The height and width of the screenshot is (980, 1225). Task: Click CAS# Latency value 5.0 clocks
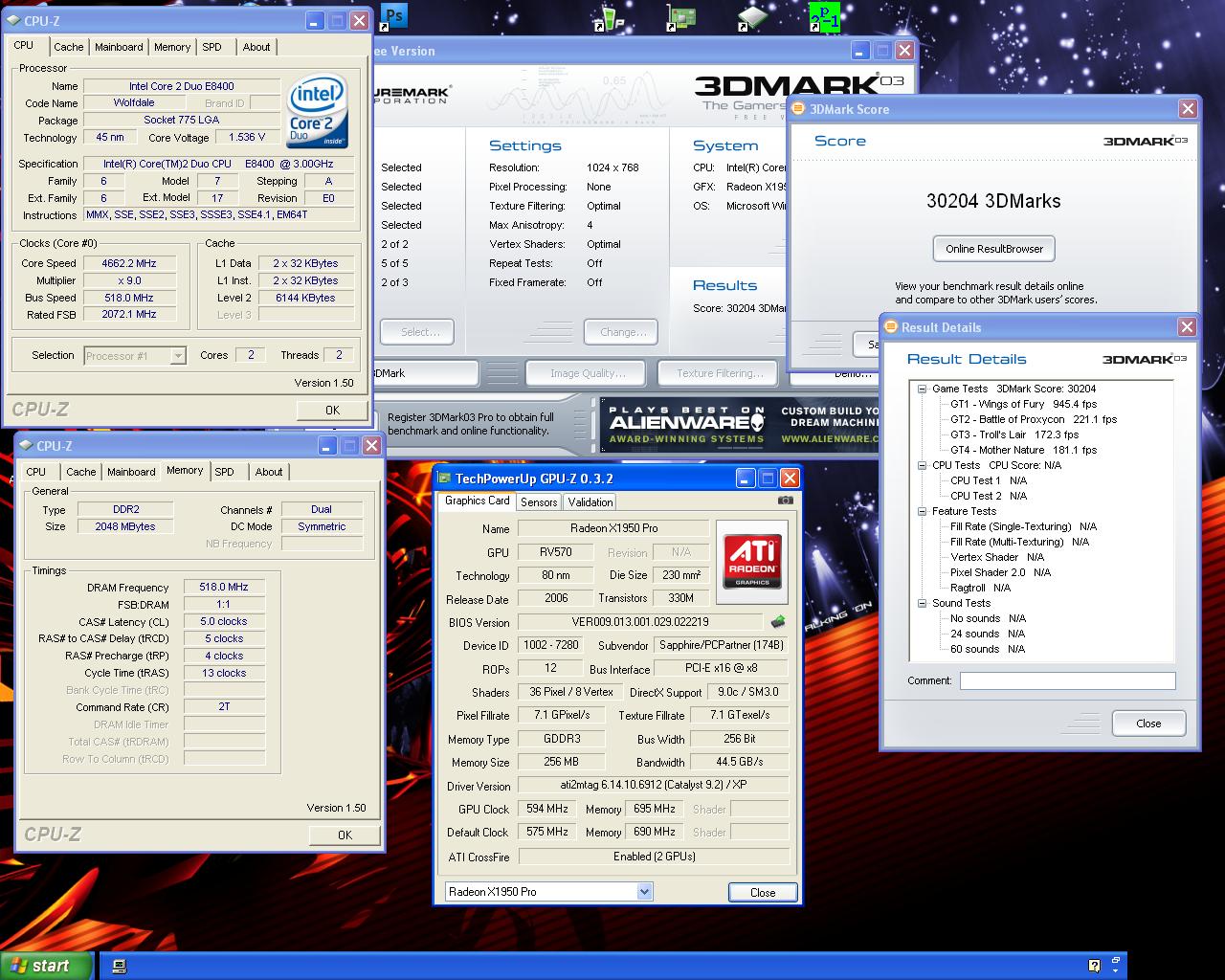[x=224, y=621]
